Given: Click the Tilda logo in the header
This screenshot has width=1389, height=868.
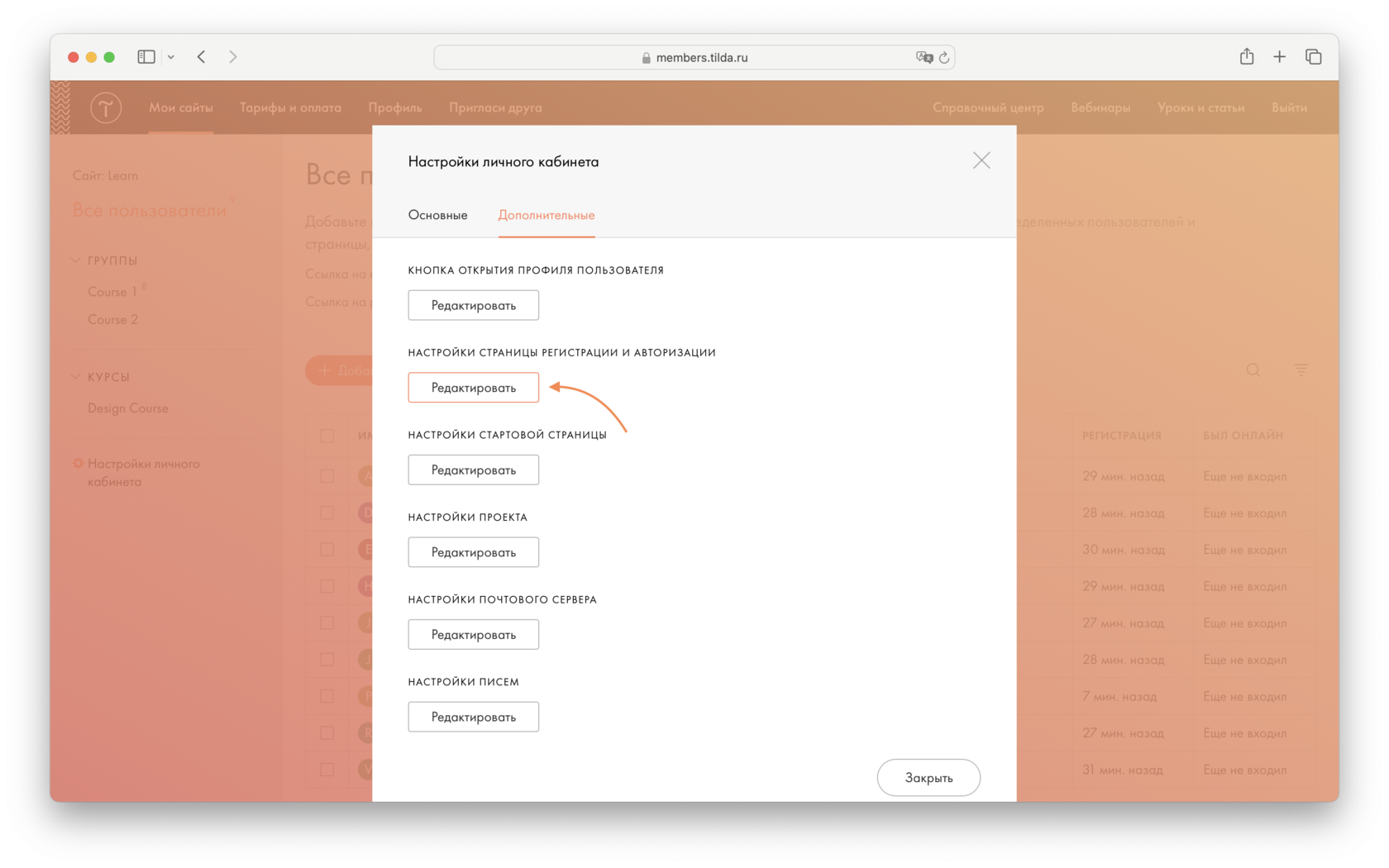Looking at the screenshot, I should pyautogui.click(x=106, y=107).
